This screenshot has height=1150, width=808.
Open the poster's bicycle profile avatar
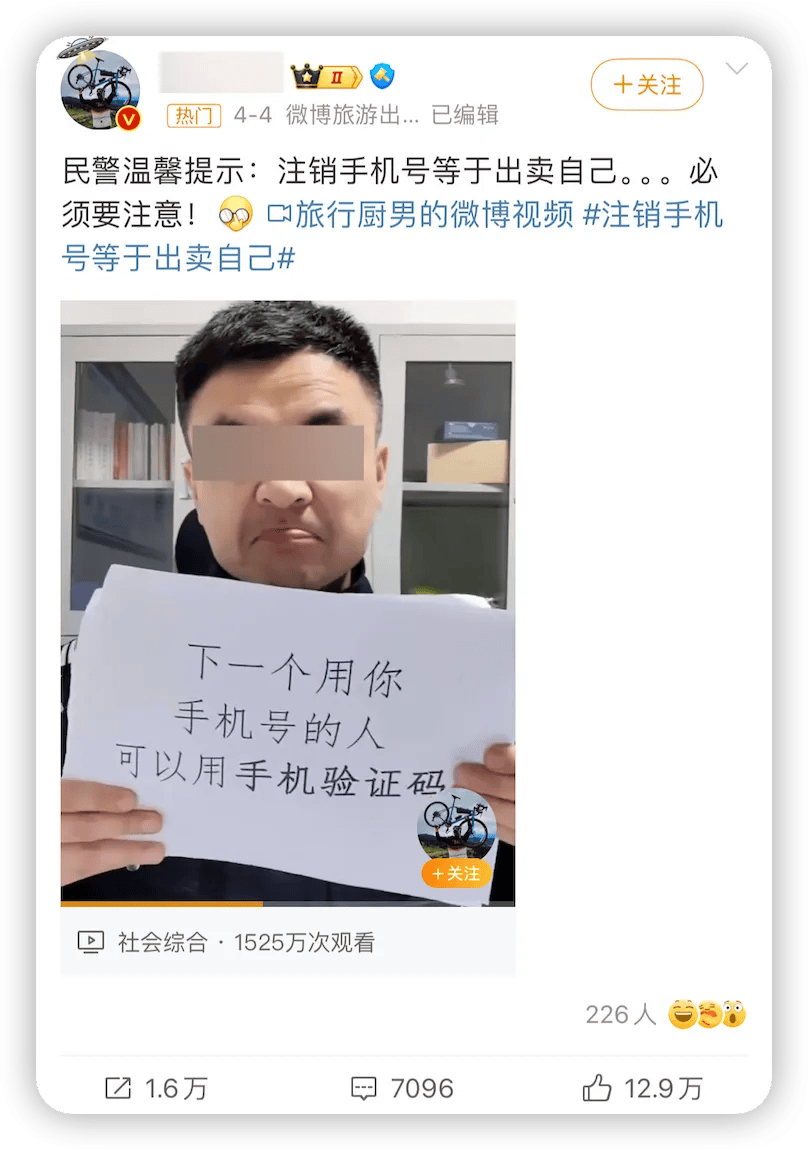pyautogui.click(x=100, y=91)
